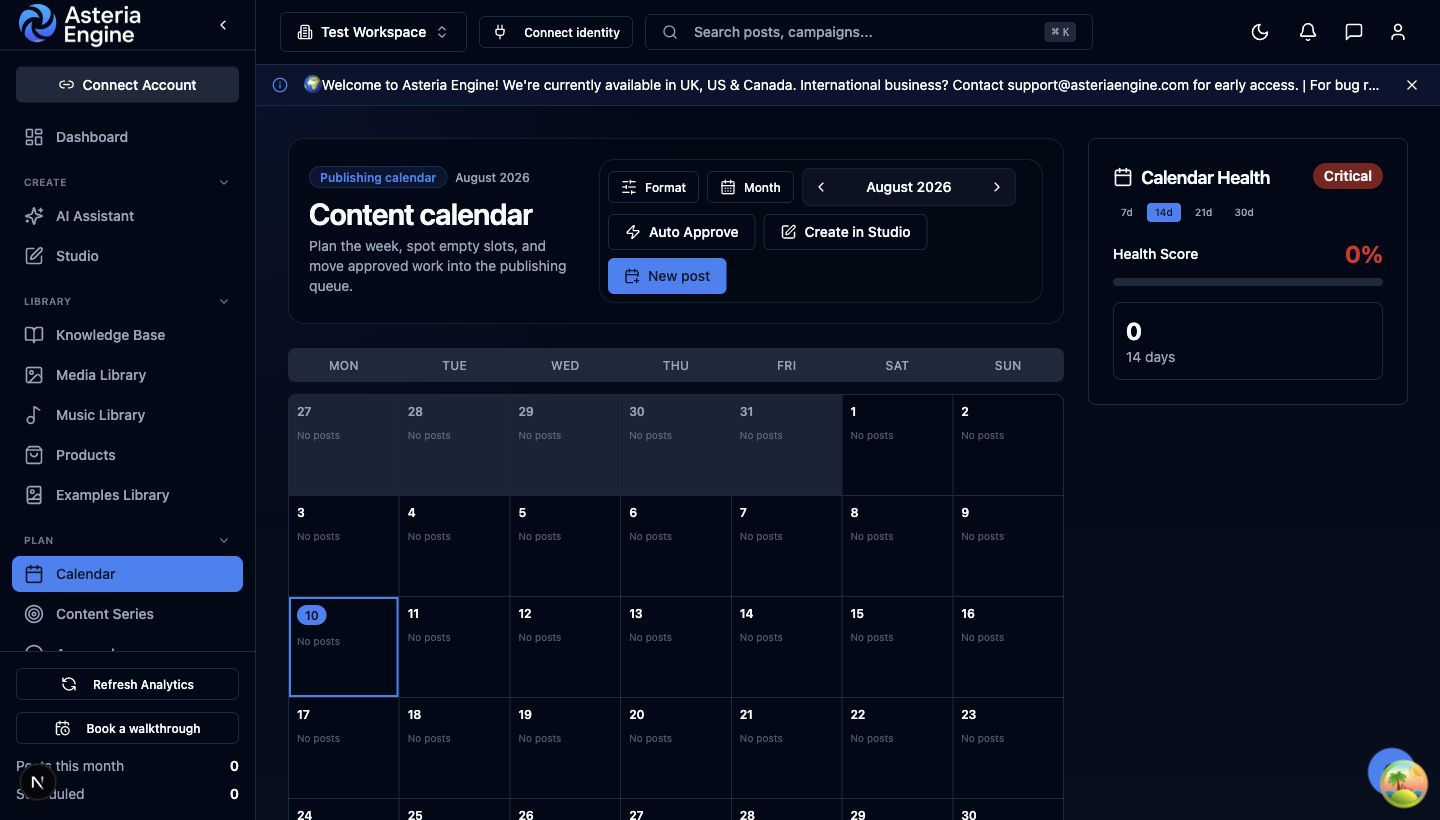
Task: Click Book a walkthrough
Action: (127, 728)
